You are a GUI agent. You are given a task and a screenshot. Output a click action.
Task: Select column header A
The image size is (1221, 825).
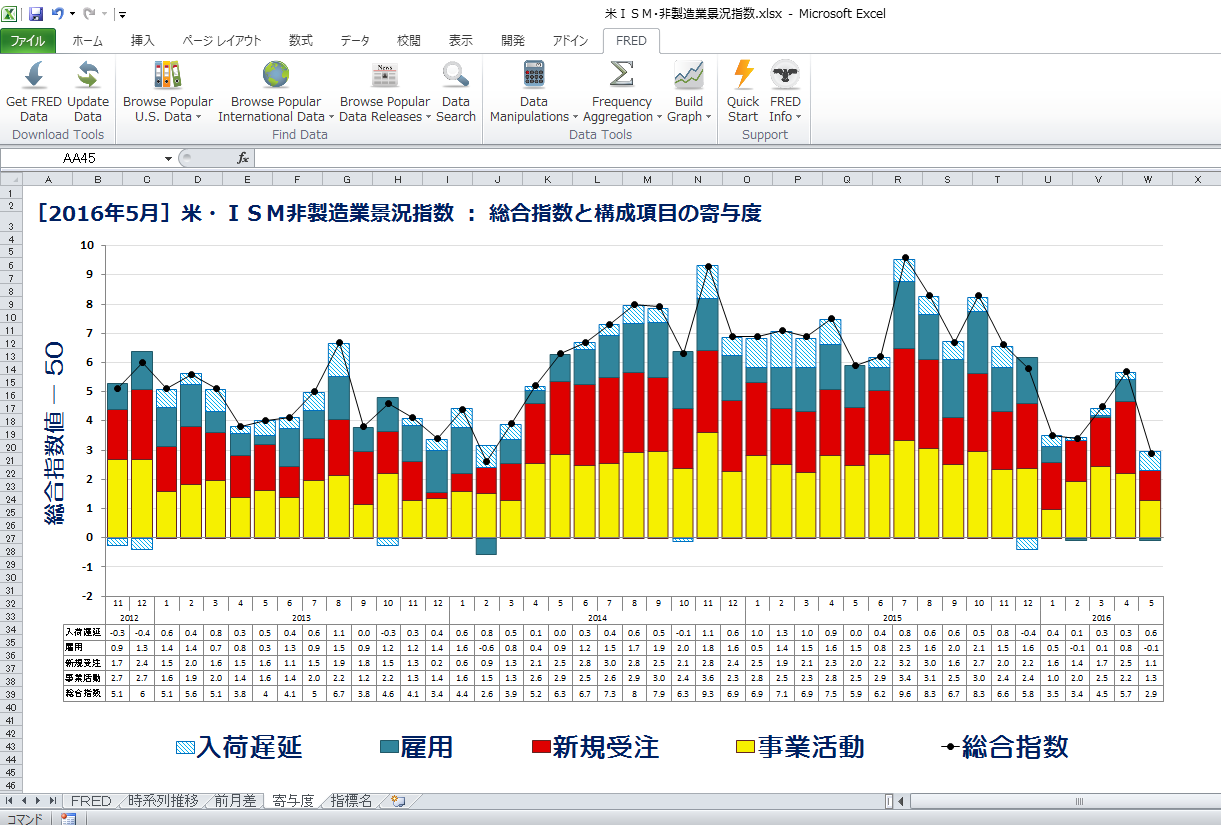point(47,179)
